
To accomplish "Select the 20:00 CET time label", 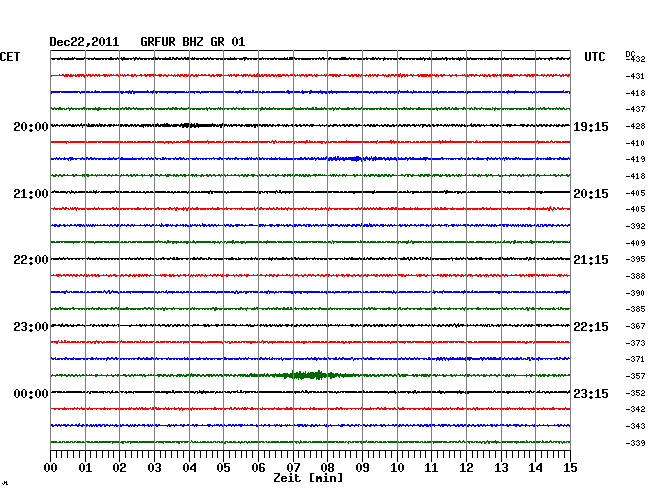I will coord(31,127).
